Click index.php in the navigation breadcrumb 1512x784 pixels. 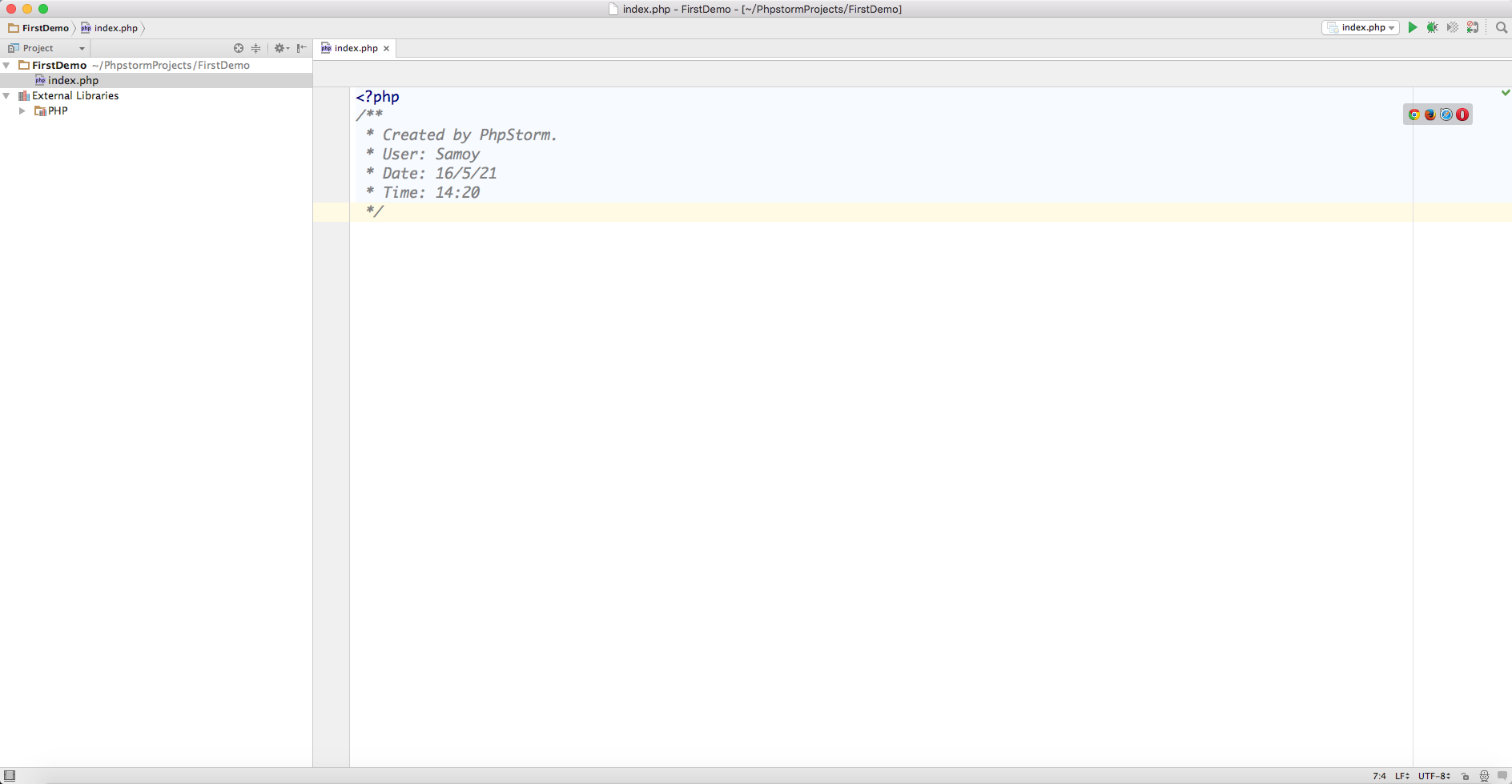pos(109,28)
